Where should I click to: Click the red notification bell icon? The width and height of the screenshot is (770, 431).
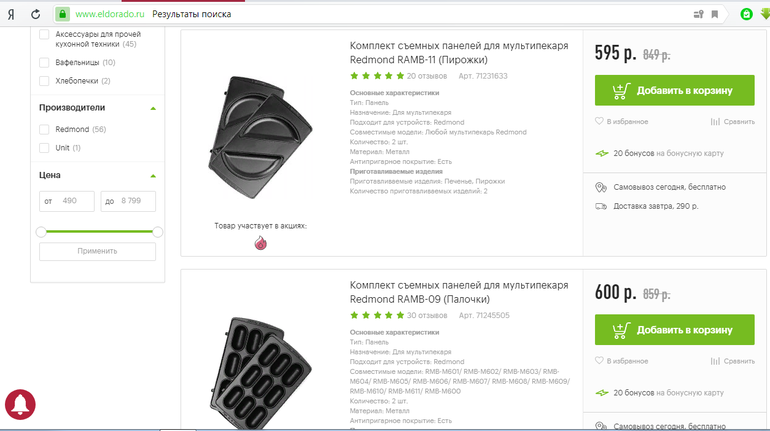coord(21,404)
